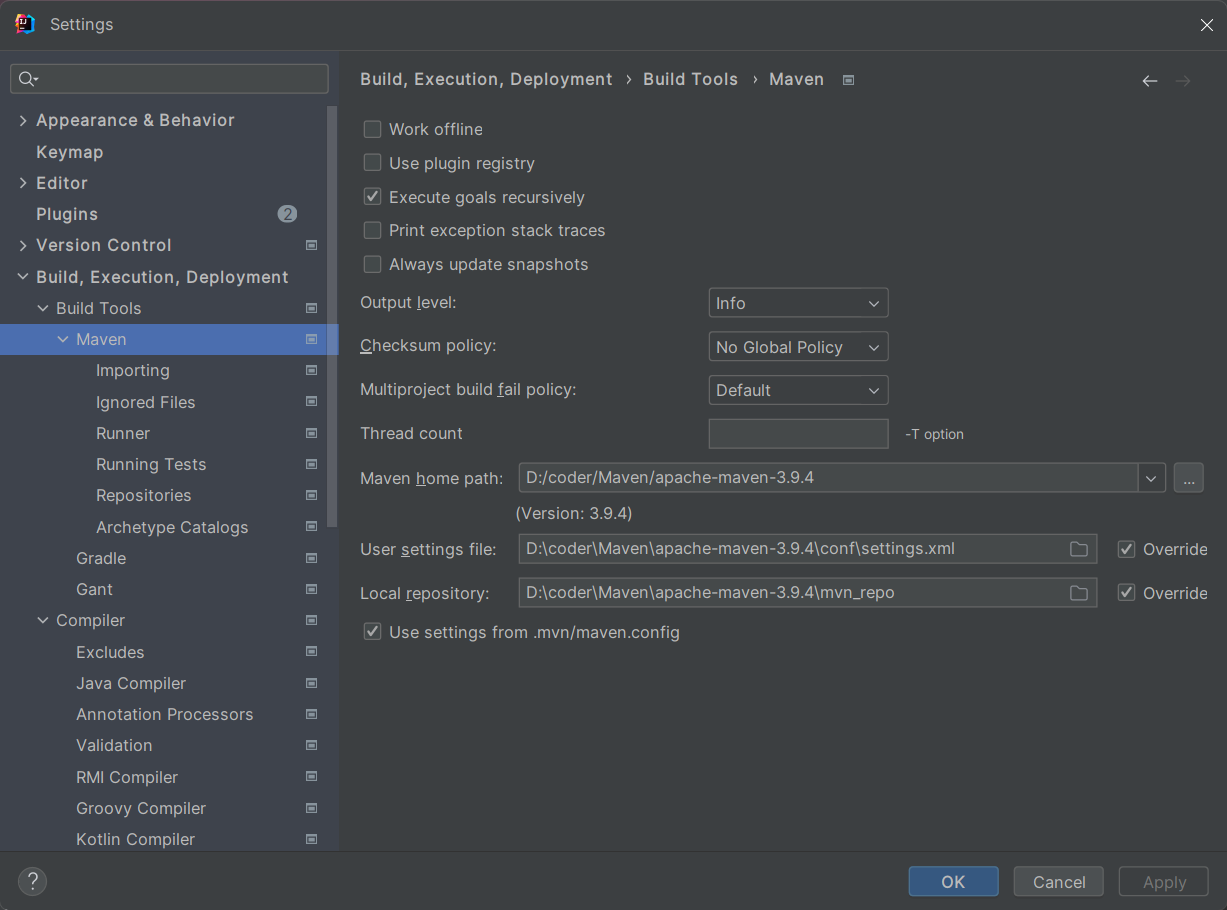Uncheck Execute goals recursively
The width and height of the screenshot is (1227, 910).
[372, 197]
